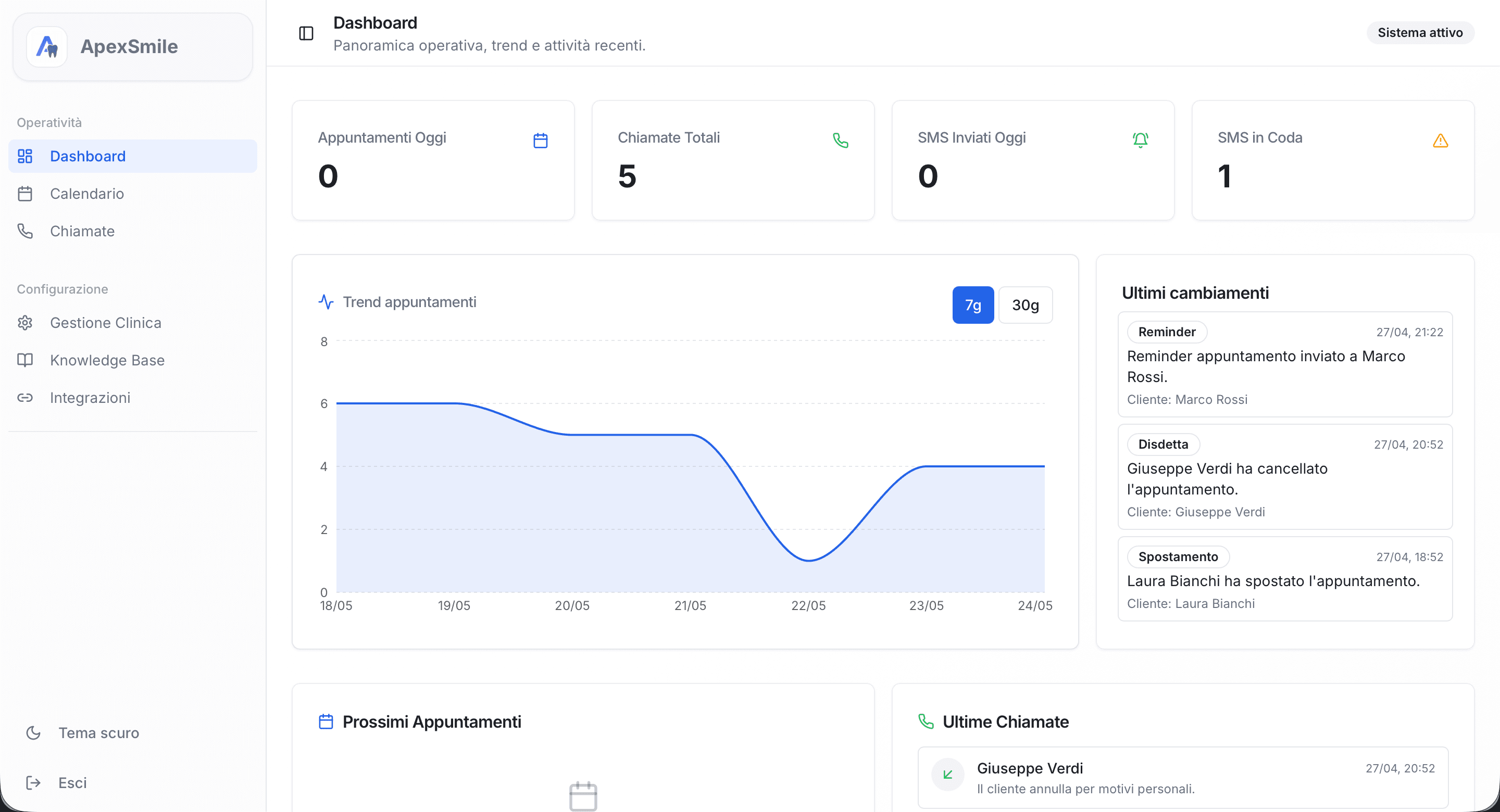Click calendar icon beside Prossimi Appuntamenti
The width and height of the screenshot is (1500, 812).
(x=326, y=722)
